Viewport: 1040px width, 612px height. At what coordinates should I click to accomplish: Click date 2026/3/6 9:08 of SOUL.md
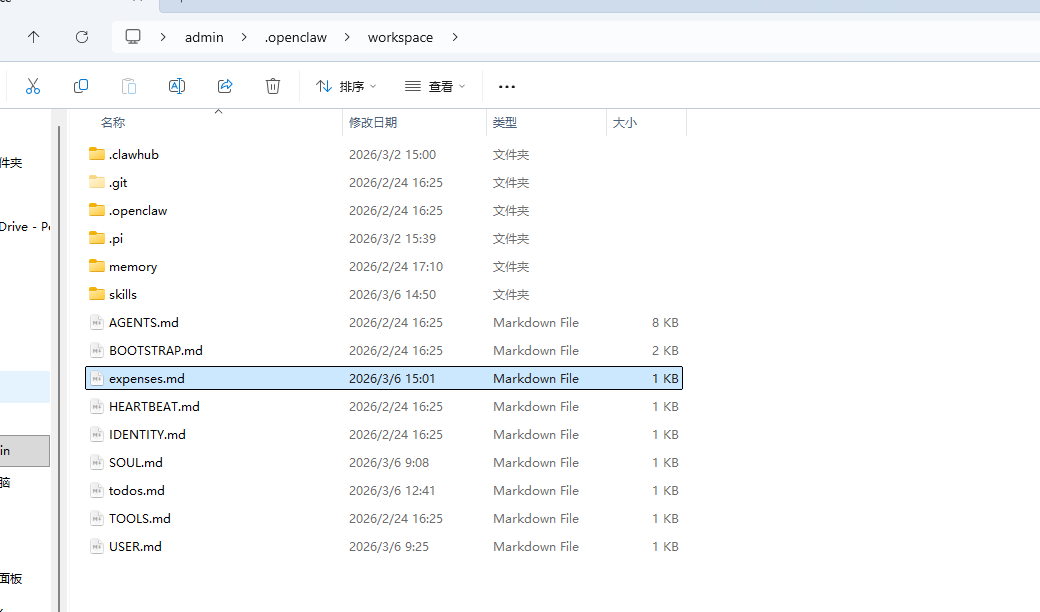point(389,462)
